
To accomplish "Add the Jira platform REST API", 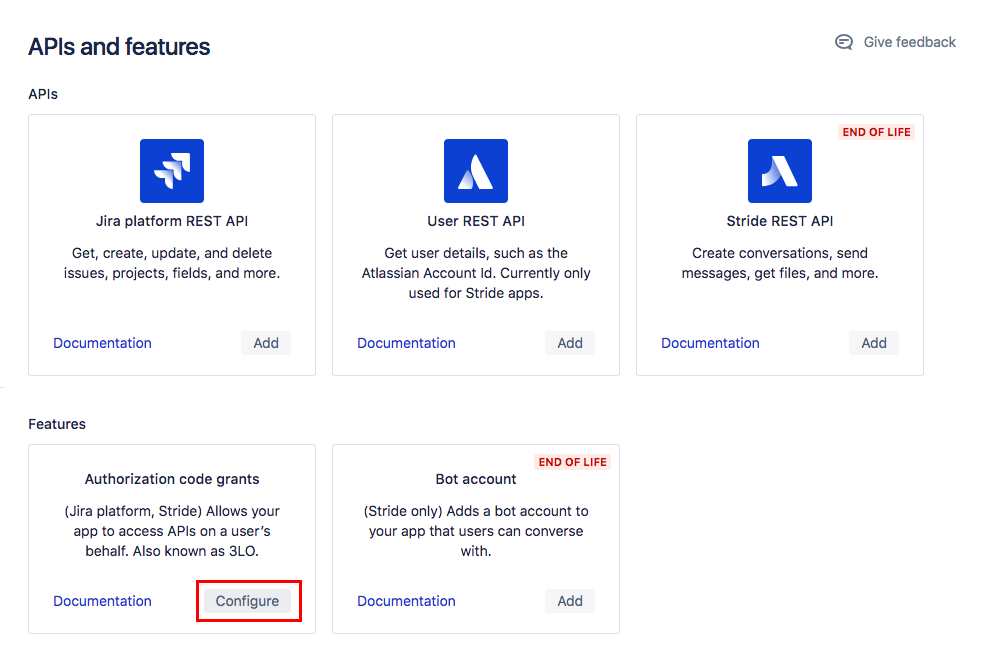I will [266, 343].
